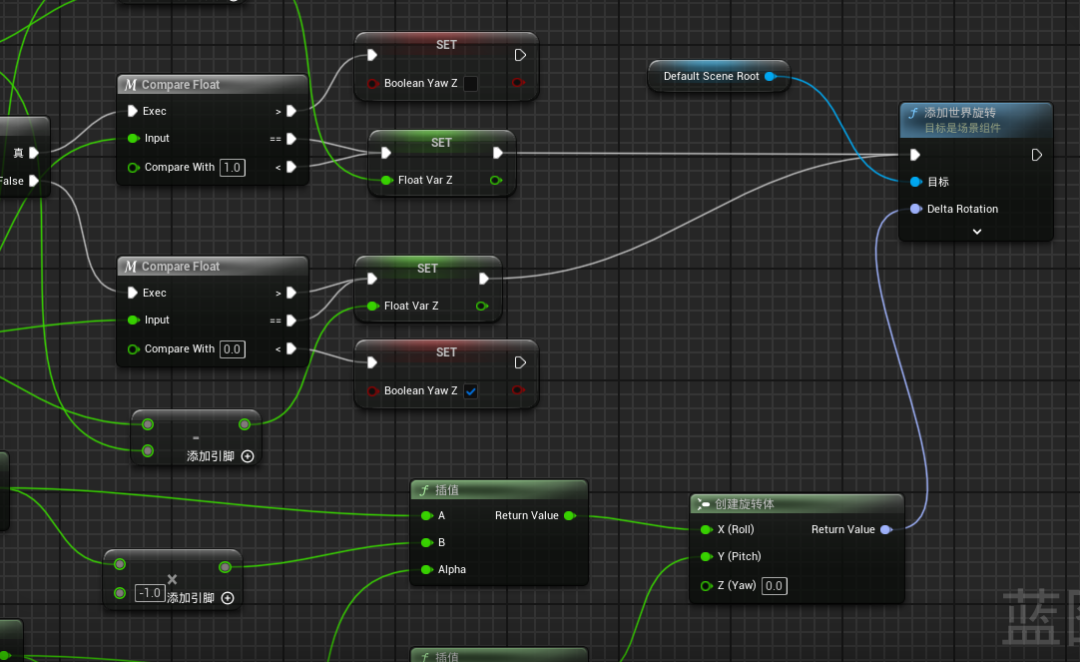Image resolution: width=1080 pixels, height=662 pixels.
Task: Click exec input pin of 添加世界旋转 node
Action: (915, 155)
